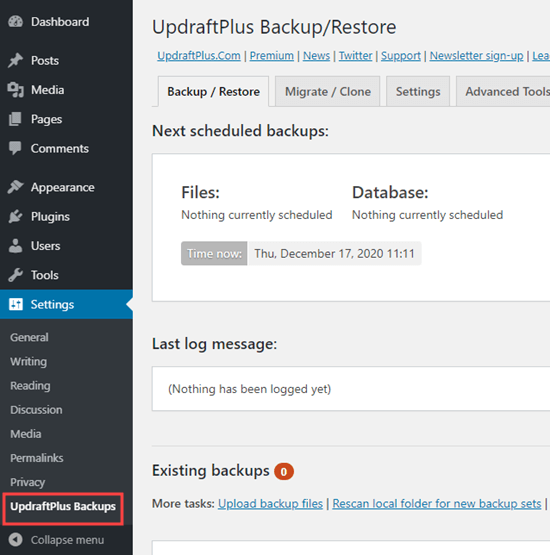The image size is (550, 555).
Task: Open the Appearance menu label
Action: click(63, 187)
